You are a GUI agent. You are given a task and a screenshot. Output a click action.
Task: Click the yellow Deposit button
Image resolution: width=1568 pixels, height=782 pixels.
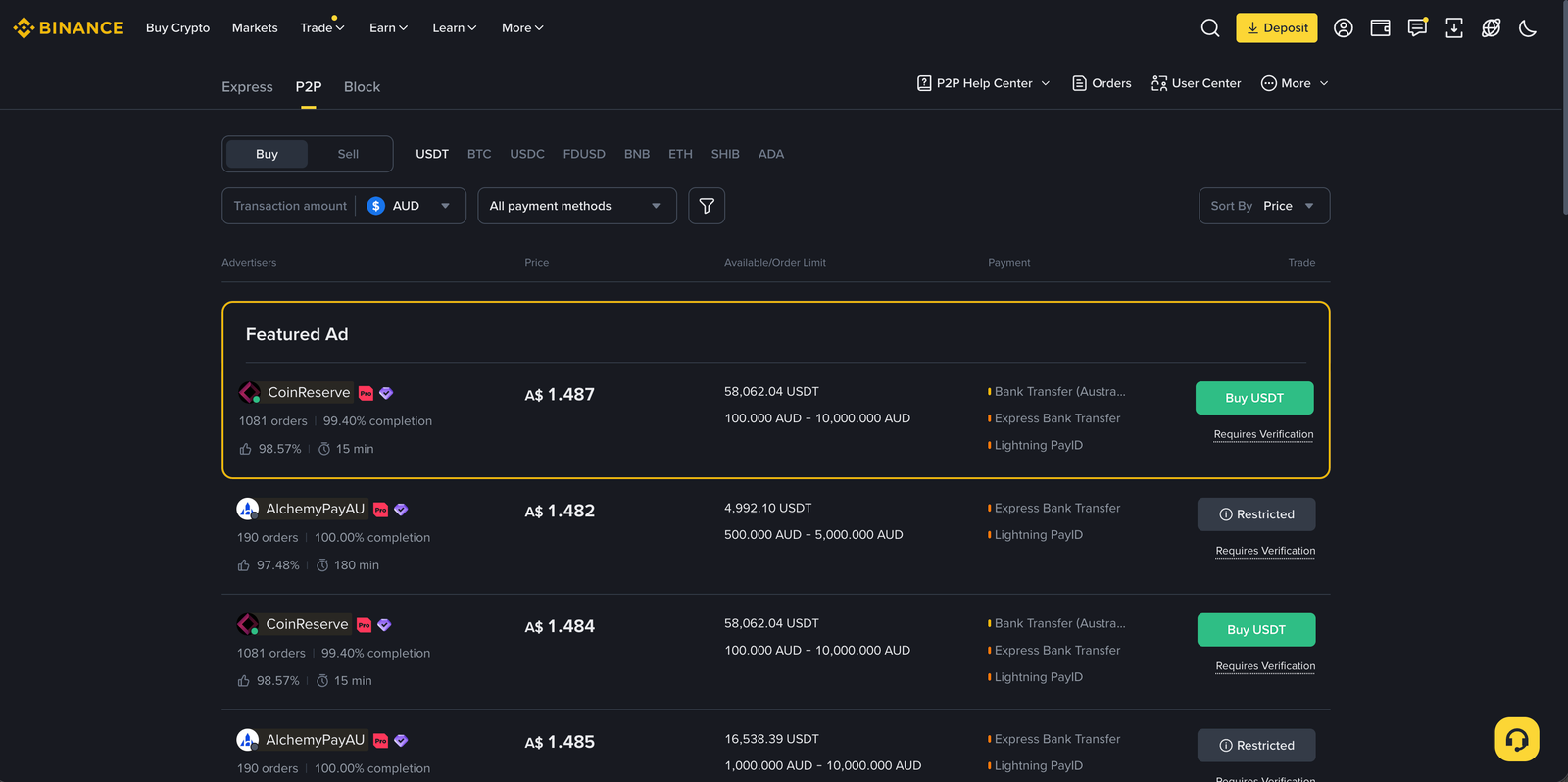coord(1277,27)
